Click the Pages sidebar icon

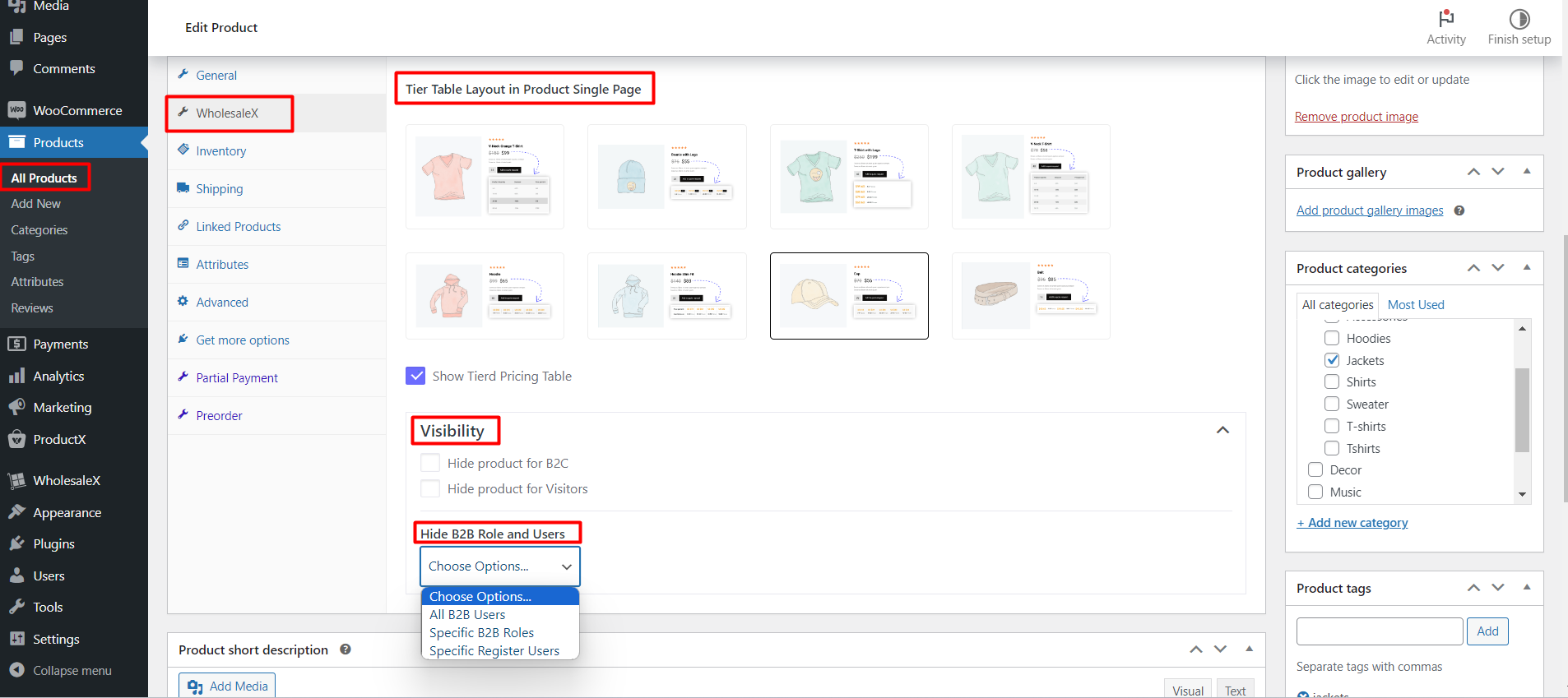16,37
